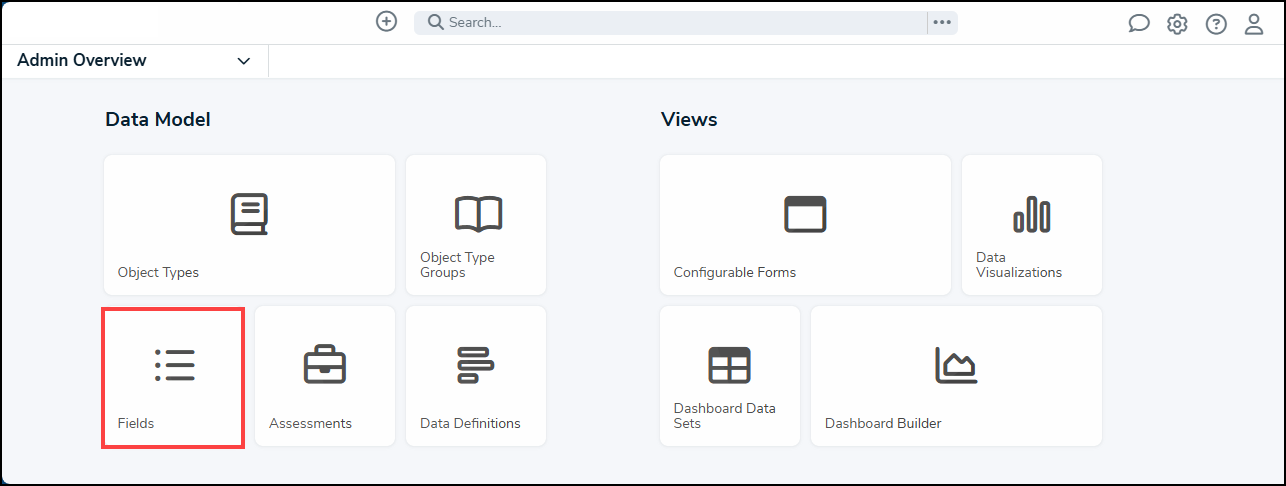Viewport: 1286px width, 486px height.
Task: Click the Configurable Forms window icon
Action: 805,214
